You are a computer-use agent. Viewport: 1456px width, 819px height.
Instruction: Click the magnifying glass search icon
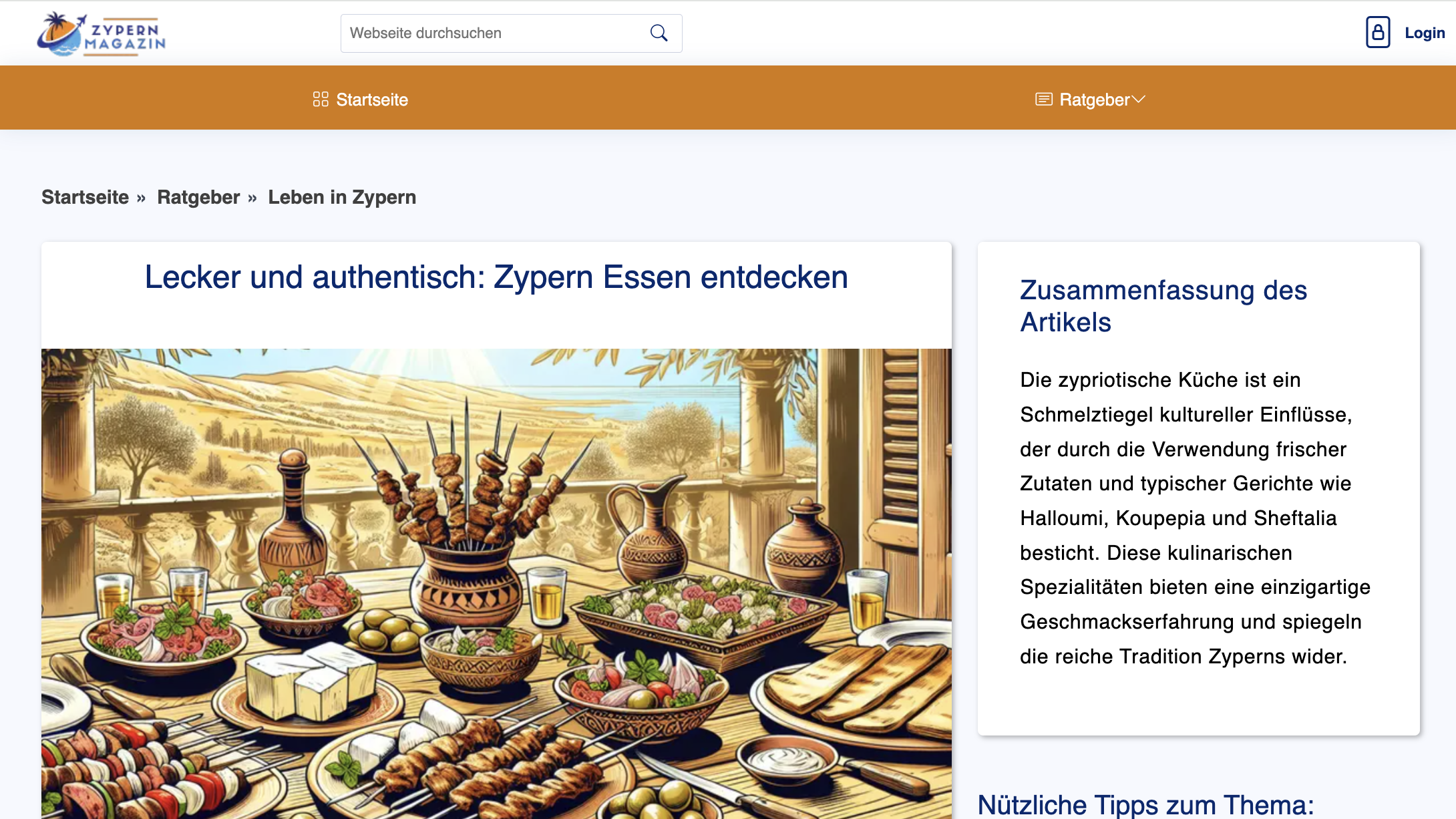[x=659, y=33]
